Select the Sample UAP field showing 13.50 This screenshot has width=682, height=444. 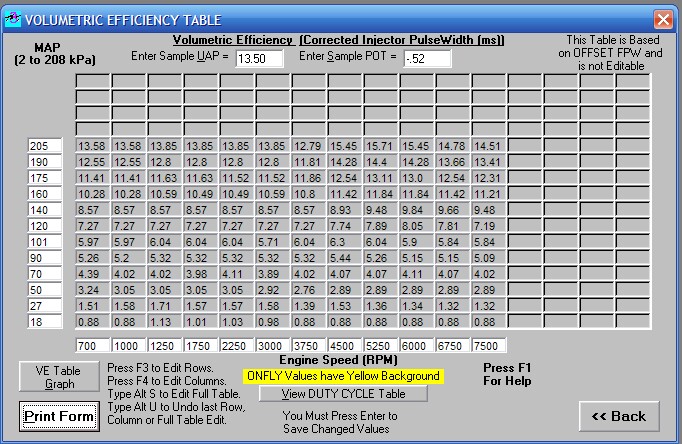(x=260, y=58)
